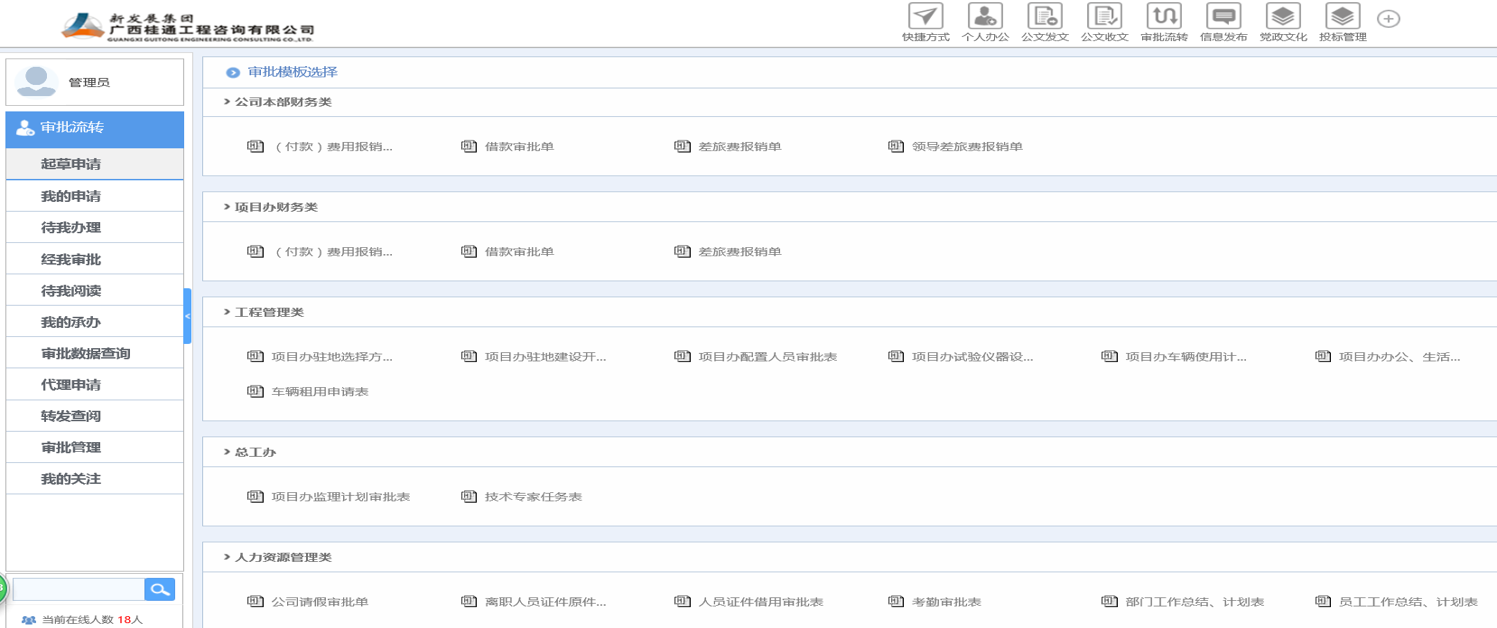Open the 投标管理 toolbar icon
This screenshot has height=628, width=1497.
coord(1342,17)
